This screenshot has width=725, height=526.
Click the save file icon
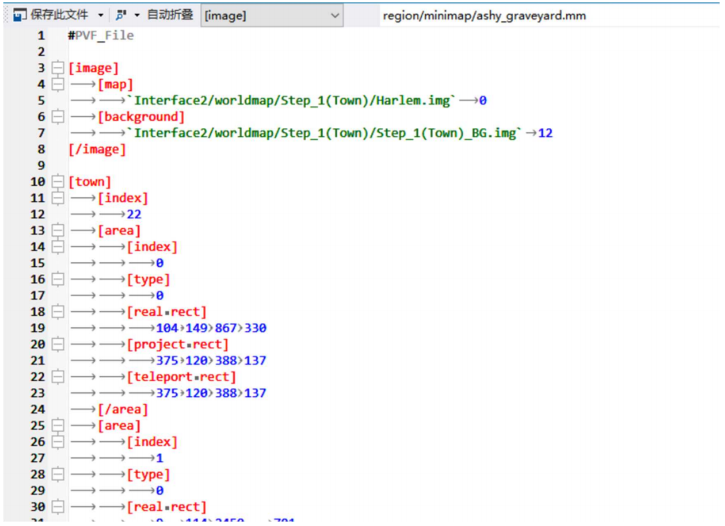click(x=19, y=15)
